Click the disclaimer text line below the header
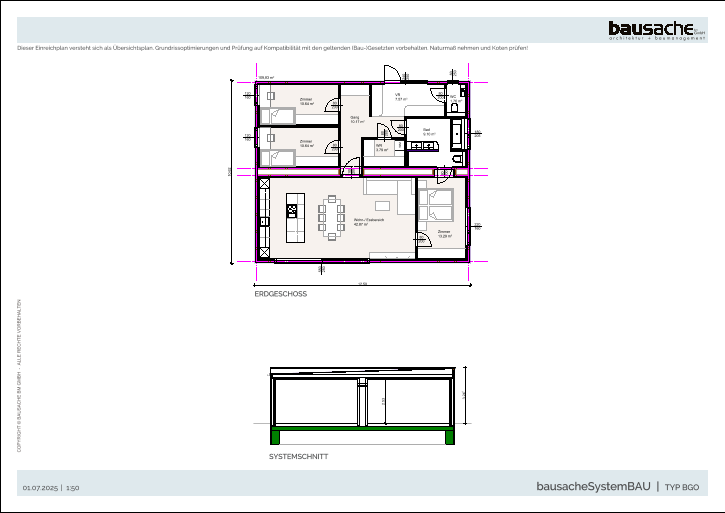This screenshot has width=725, height=513. tap(272, 48)
